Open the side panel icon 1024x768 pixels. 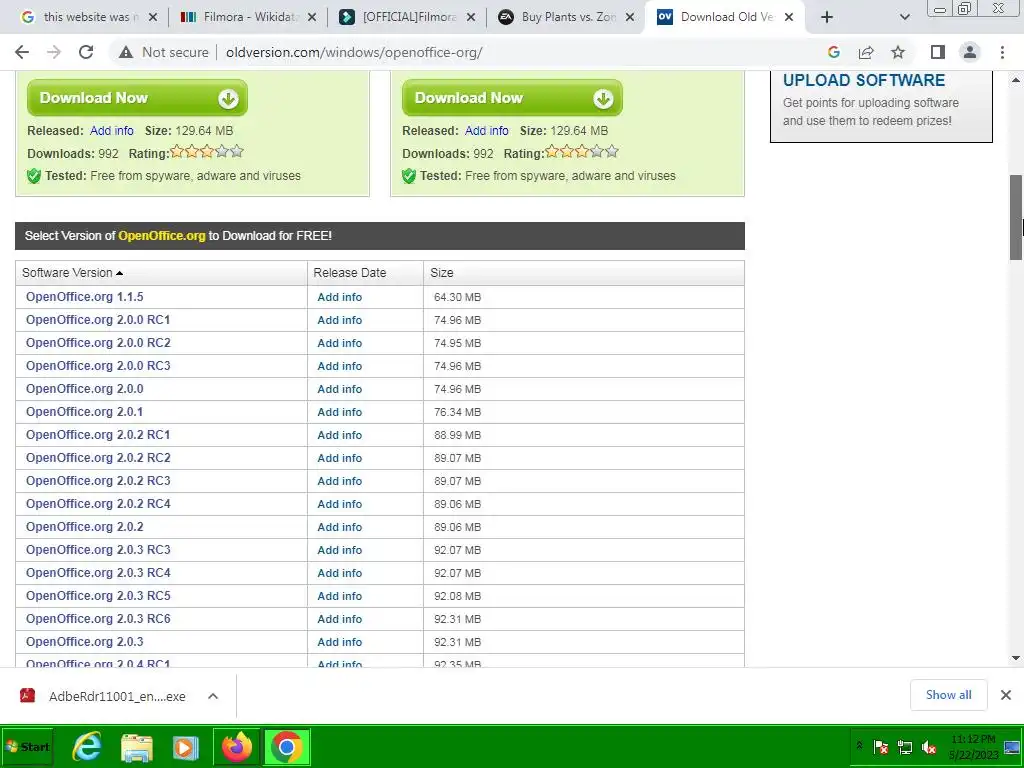tap(938, 52)
